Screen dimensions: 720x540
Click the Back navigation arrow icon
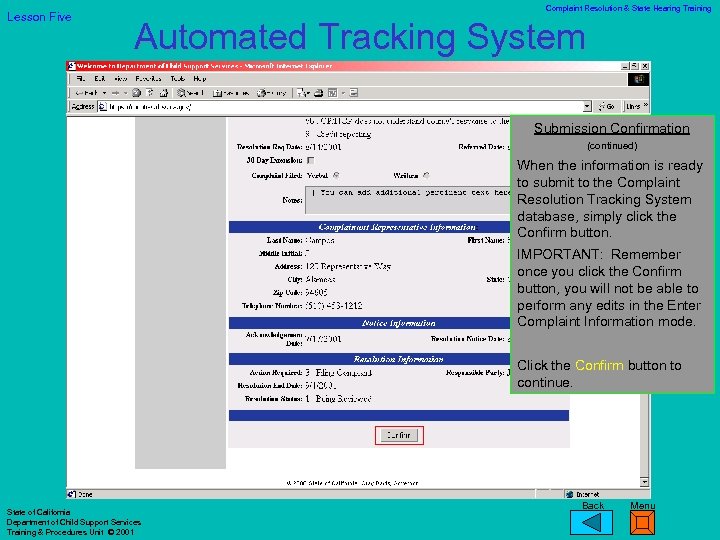(x=591, y=523)
